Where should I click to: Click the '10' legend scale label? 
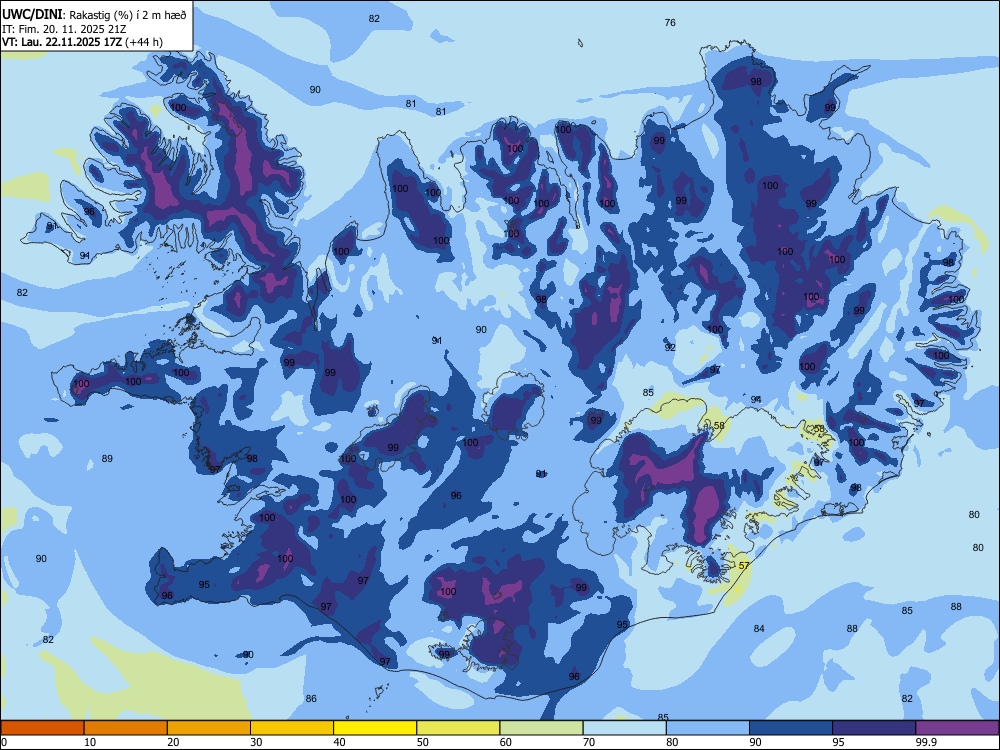coord(90,742)
